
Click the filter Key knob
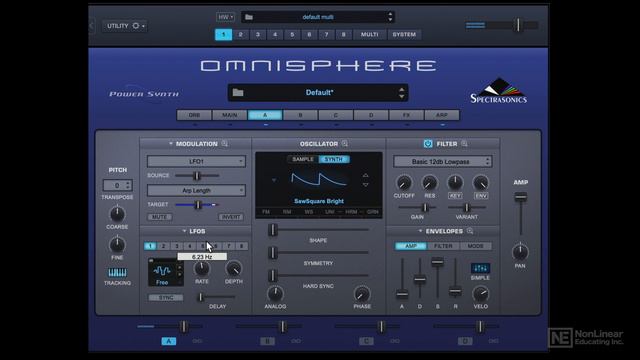[455, 183]
